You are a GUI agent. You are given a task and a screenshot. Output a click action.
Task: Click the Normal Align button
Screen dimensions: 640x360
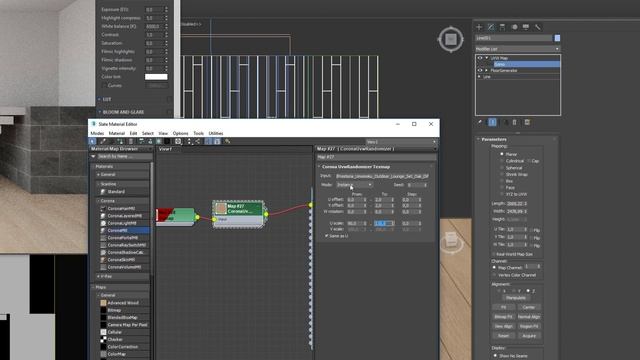tap(529, 317)
